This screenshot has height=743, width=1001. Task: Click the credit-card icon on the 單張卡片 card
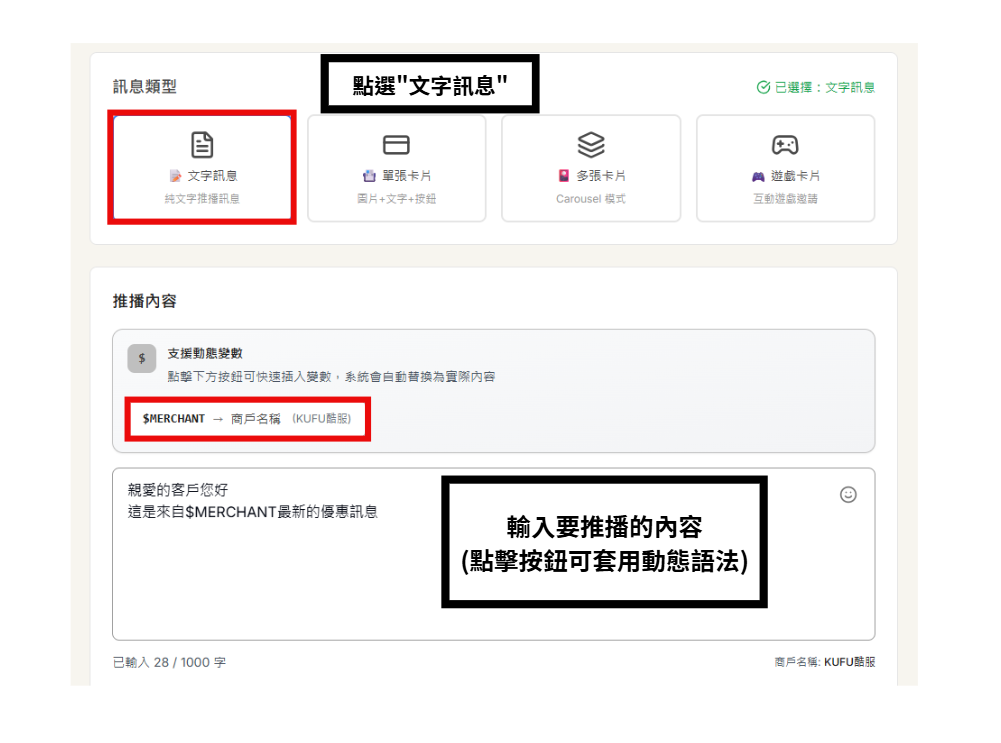point(397,145)
